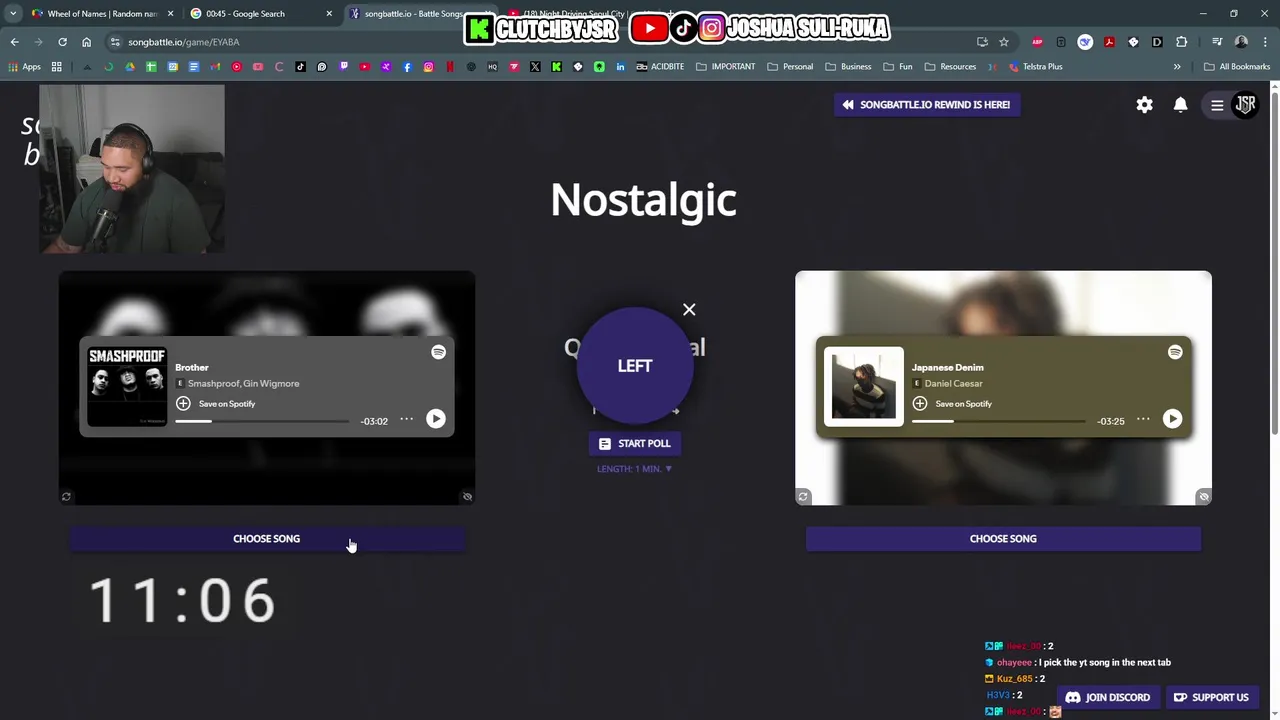
Task: Open the tab search dropdown arrow
Action: coord(13,14)
